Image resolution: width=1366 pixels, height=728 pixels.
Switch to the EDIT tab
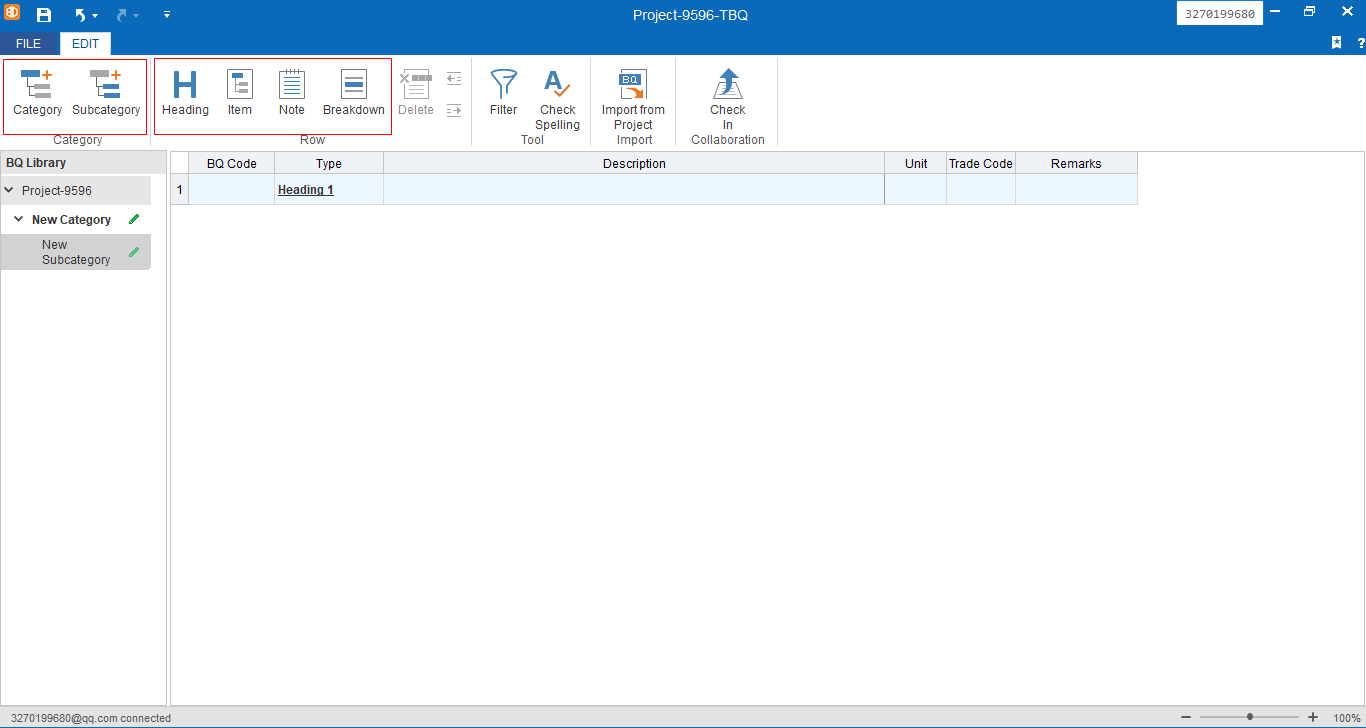tap(85, 44)
